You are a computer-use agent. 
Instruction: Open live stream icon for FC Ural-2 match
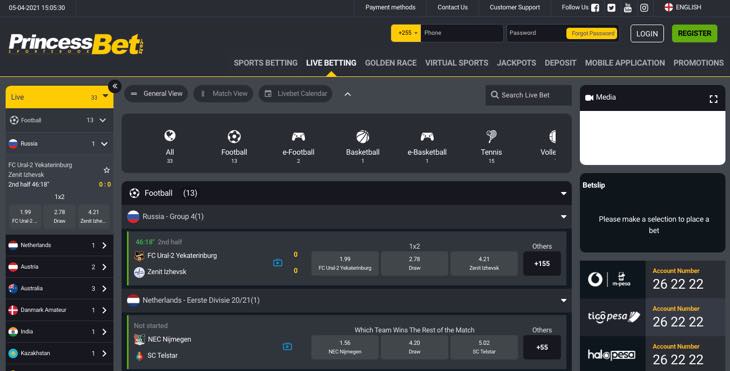277,263
